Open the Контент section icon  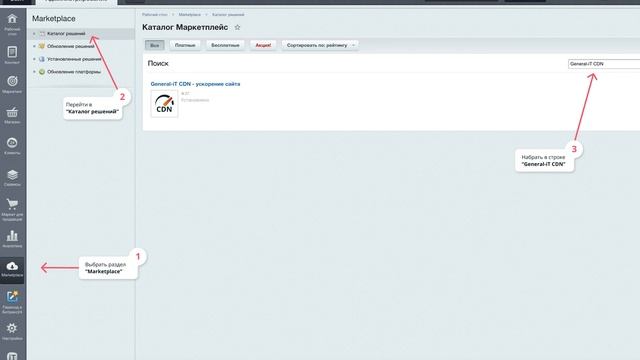(x=12, y=52)
